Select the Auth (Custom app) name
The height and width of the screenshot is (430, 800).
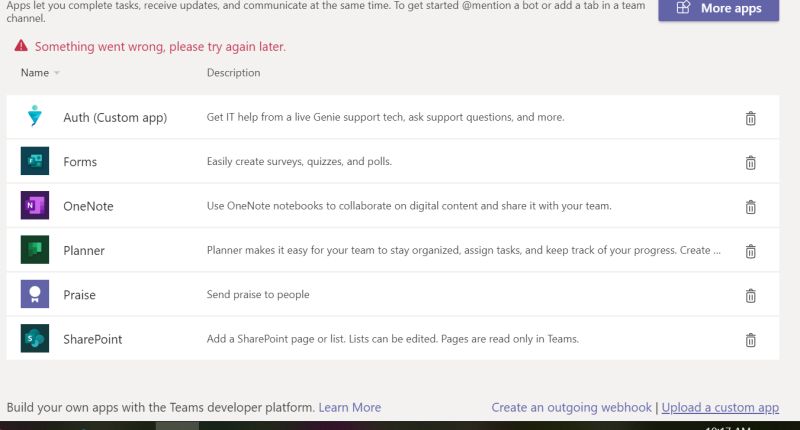click(x=115, y=118)
